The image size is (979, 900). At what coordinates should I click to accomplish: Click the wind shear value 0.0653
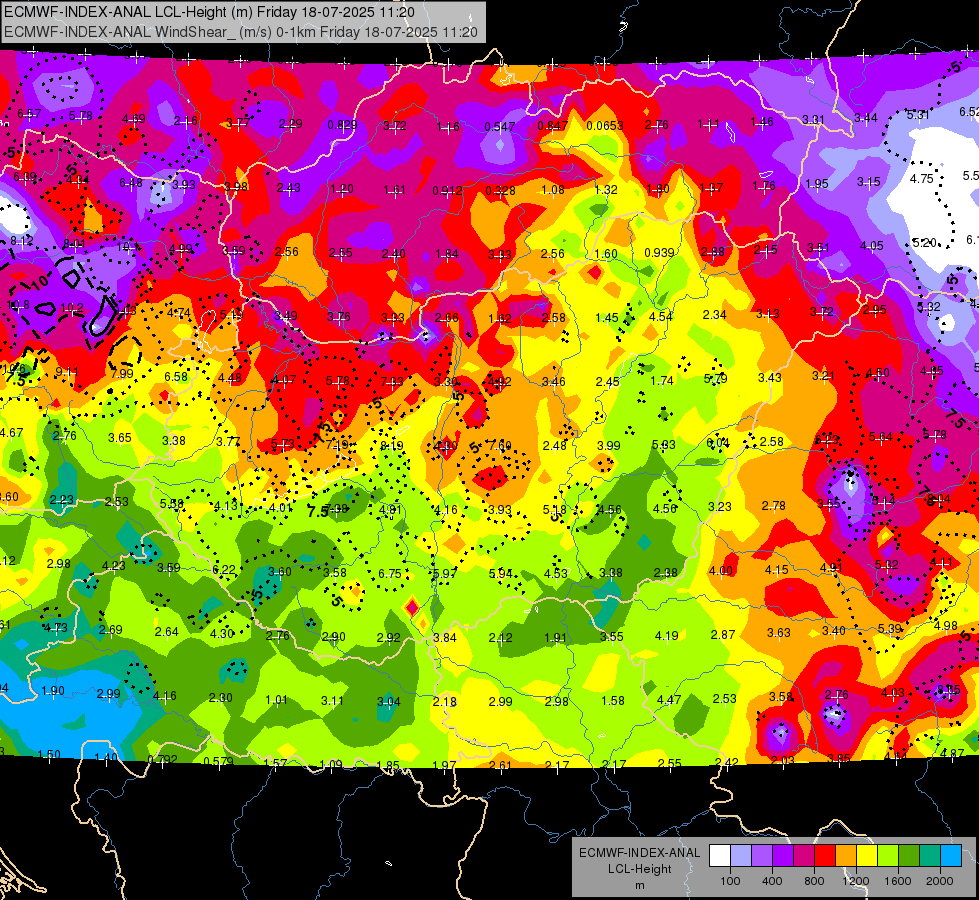tap(604, 126)
